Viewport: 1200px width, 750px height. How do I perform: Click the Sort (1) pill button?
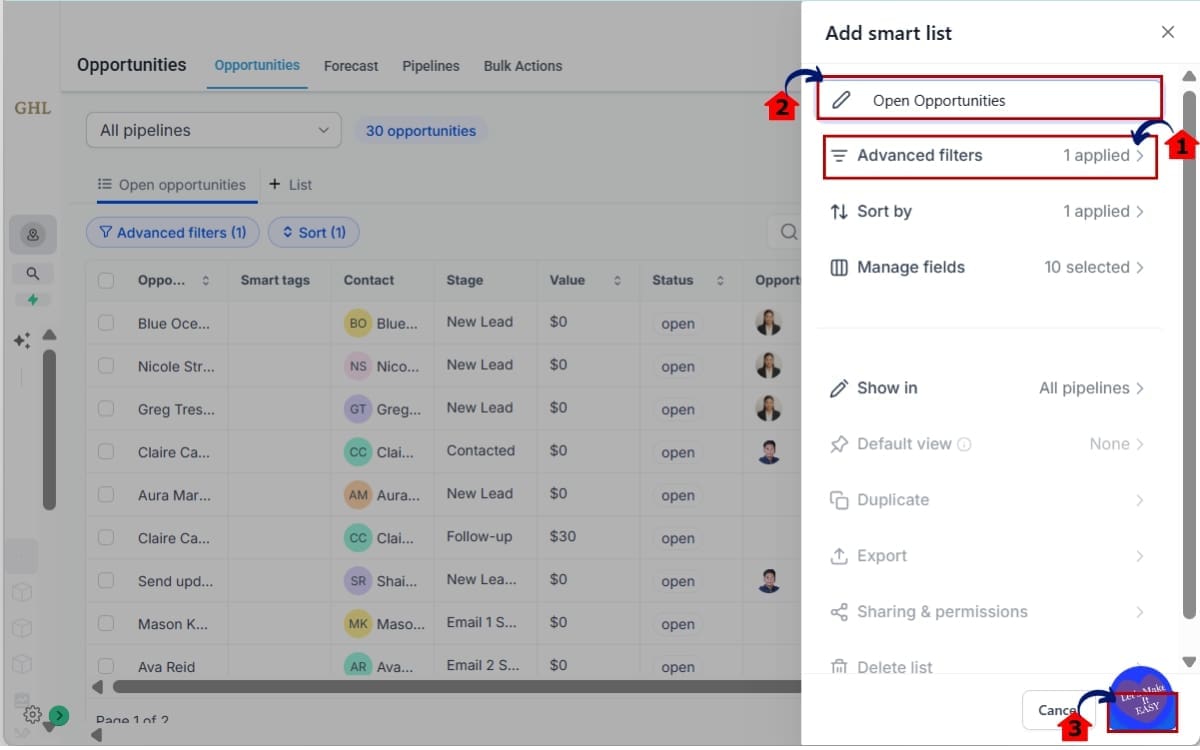[314, 233]
